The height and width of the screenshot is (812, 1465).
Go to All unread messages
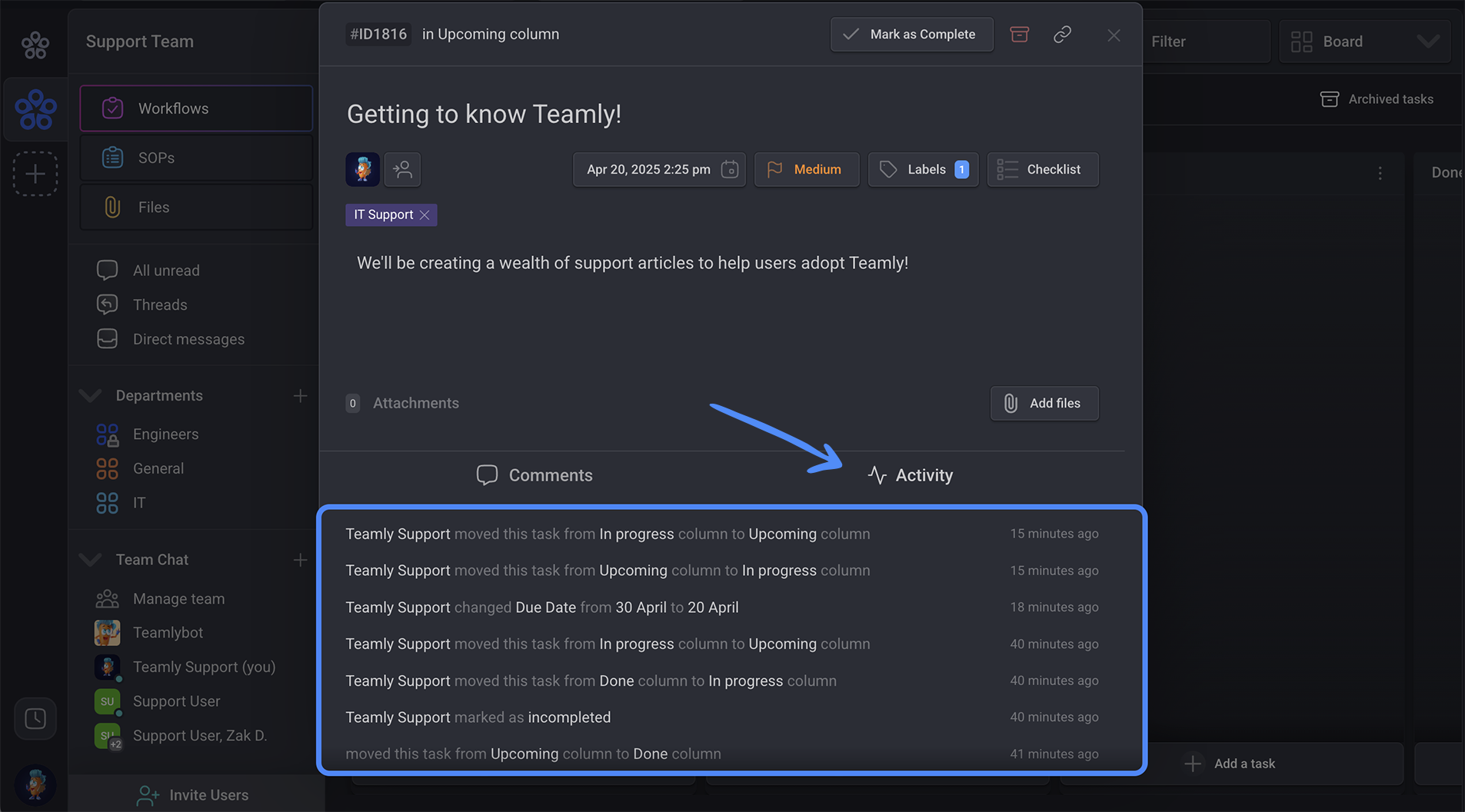click(148, 271)
